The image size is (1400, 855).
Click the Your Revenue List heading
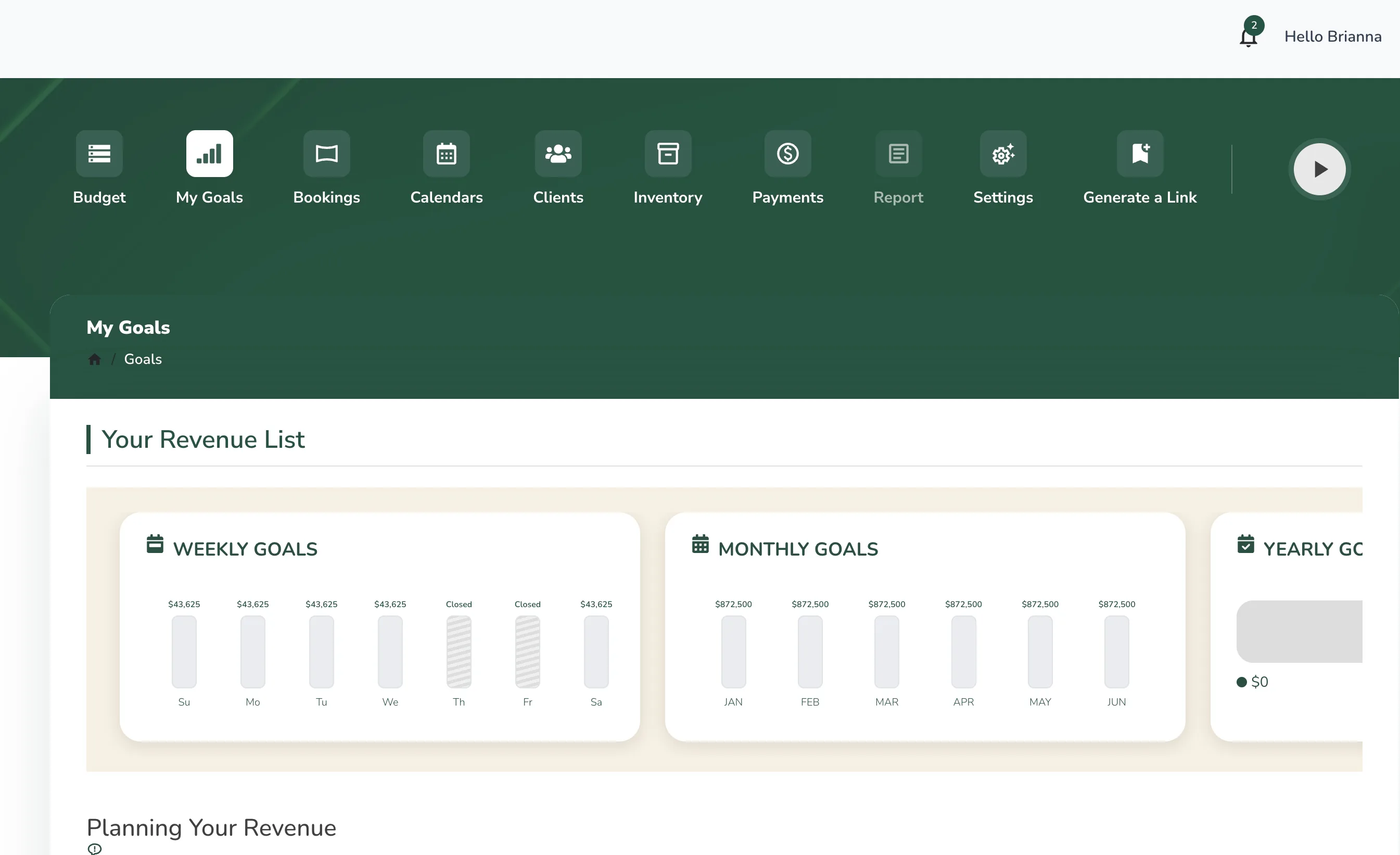tap(203, 439)
